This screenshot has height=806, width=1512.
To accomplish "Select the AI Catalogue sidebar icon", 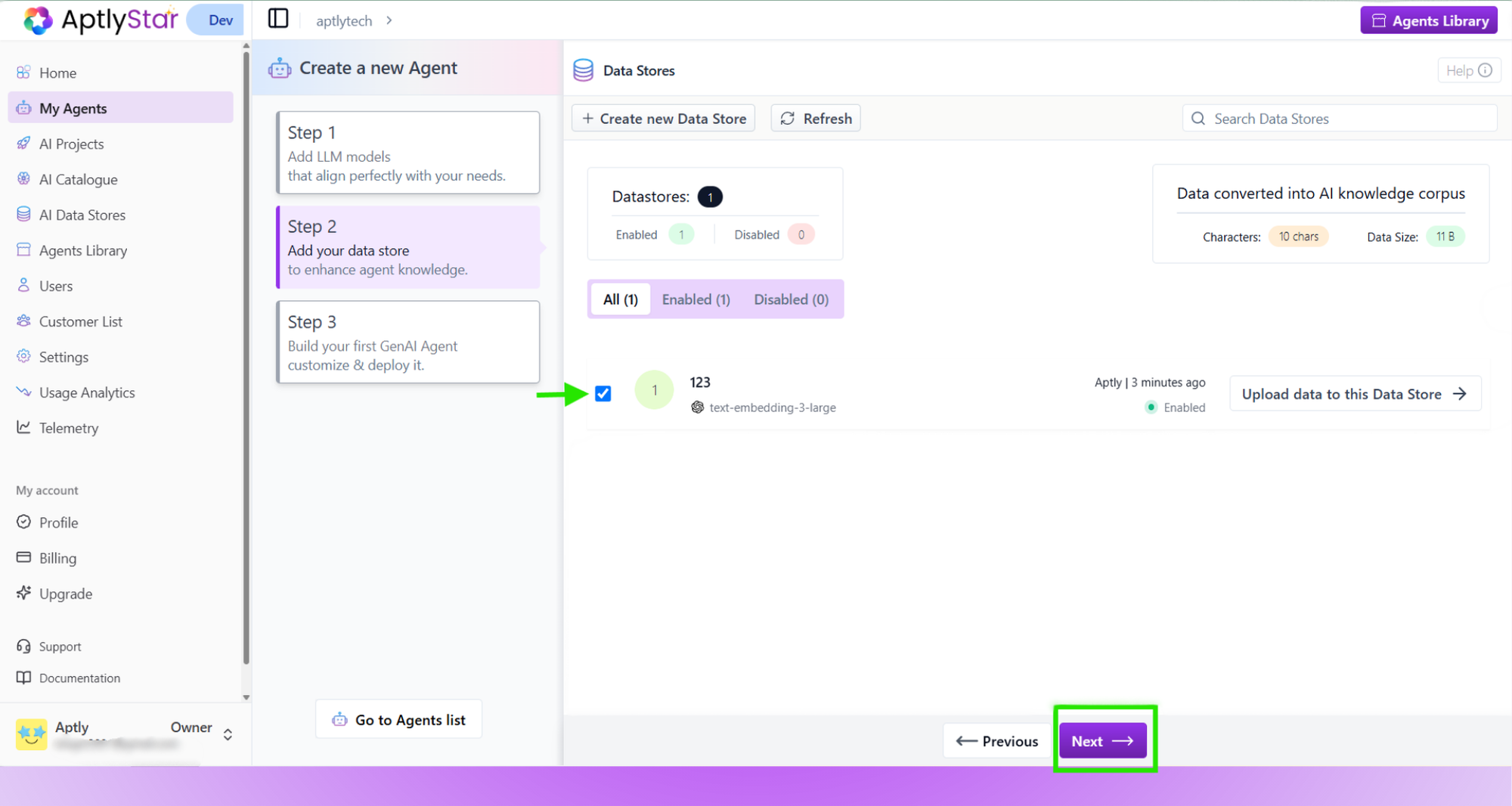I will coord(23,179).
